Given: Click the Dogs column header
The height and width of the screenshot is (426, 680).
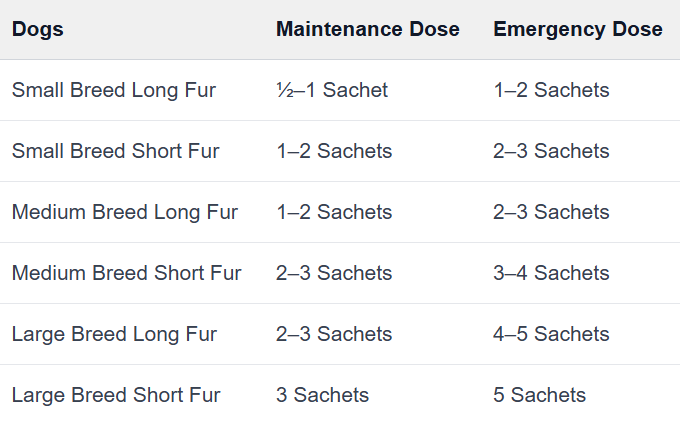Looking at the screenshot, I should pyautogui.click(x=38, y=29).
